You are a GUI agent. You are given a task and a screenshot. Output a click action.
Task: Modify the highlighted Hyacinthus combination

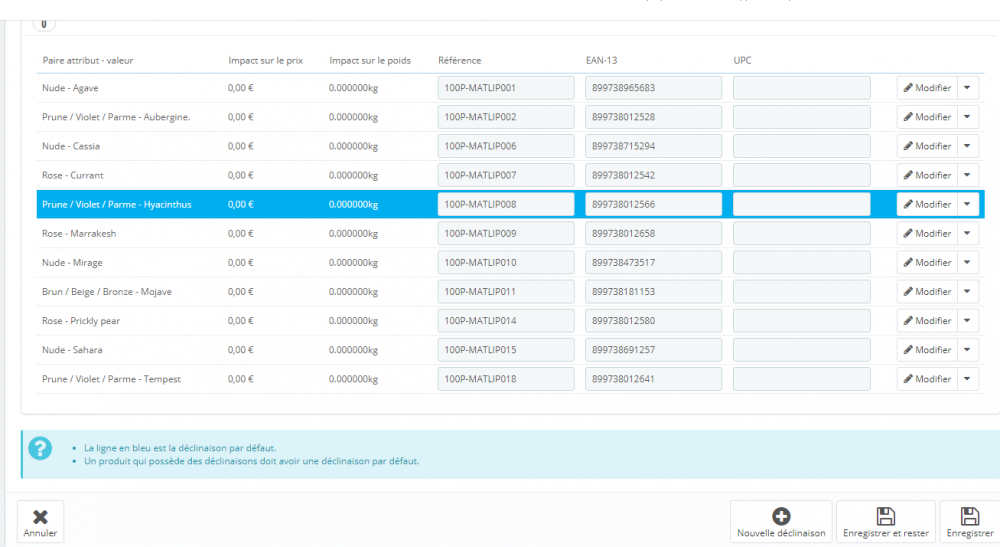point(927,205)
